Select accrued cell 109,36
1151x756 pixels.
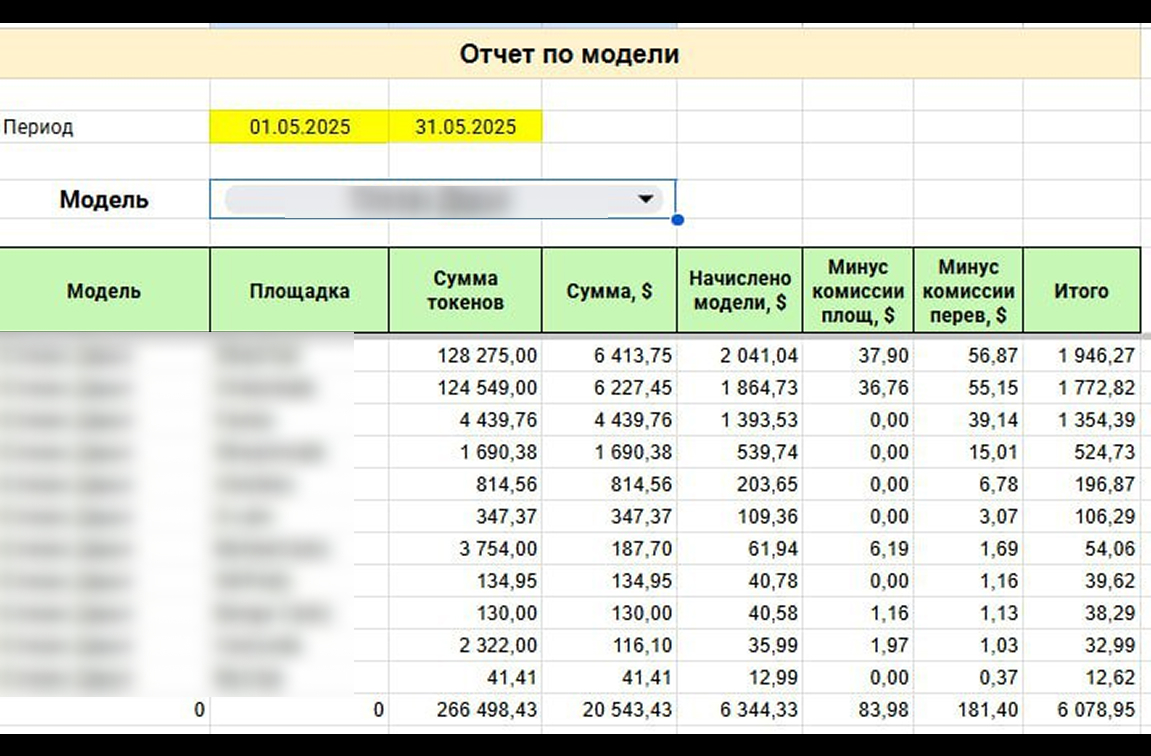point(740,517)
